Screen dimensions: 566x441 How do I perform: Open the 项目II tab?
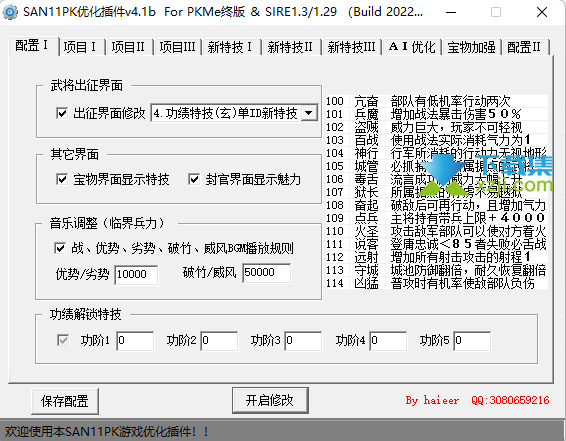(x=129, y=47)
